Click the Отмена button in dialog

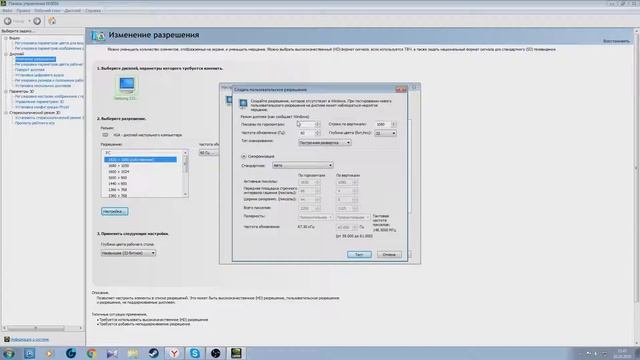389,254
